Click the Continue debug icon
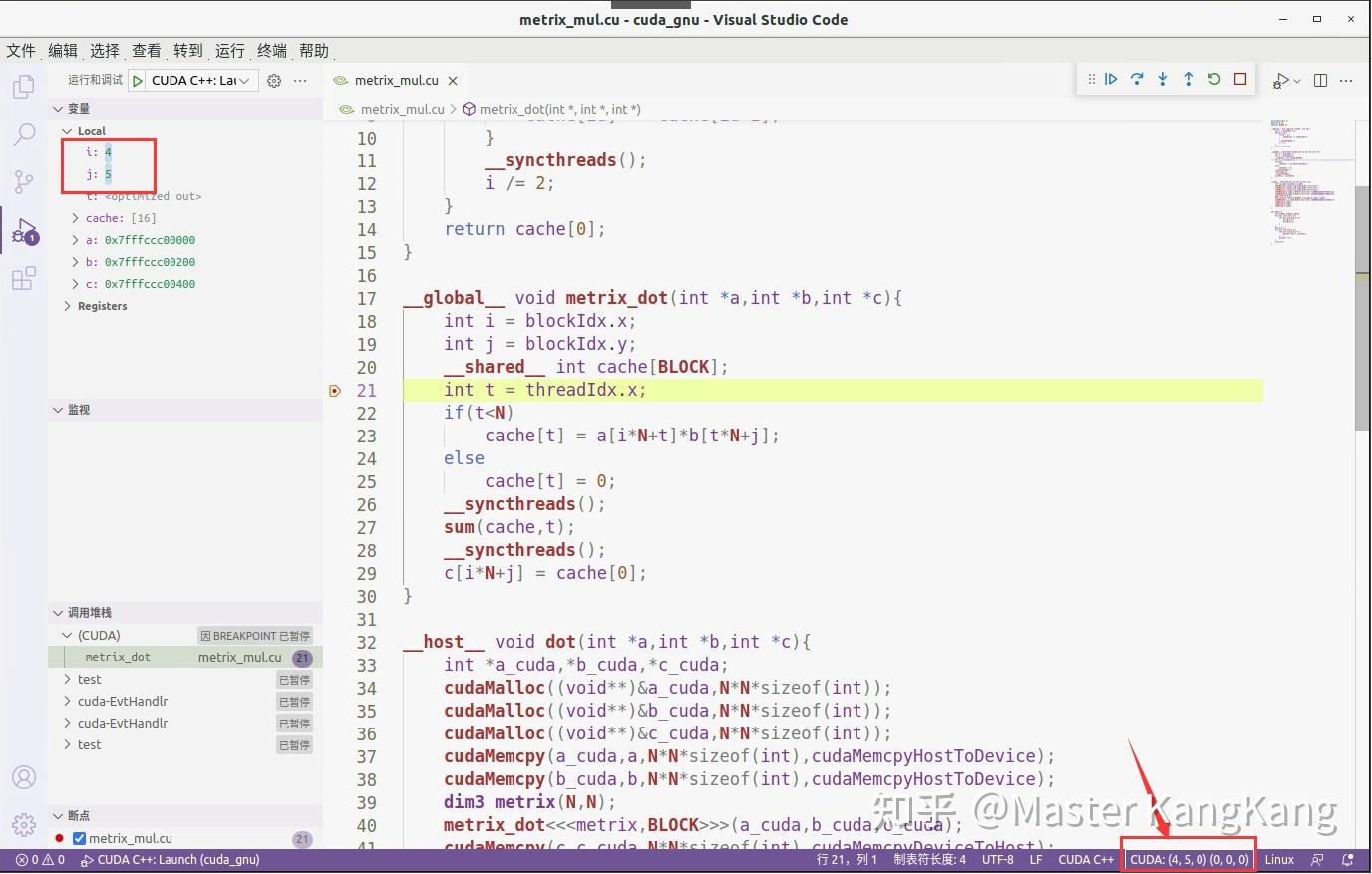The height and width of the screenshot is (874, 1372). pos(1110,79)
